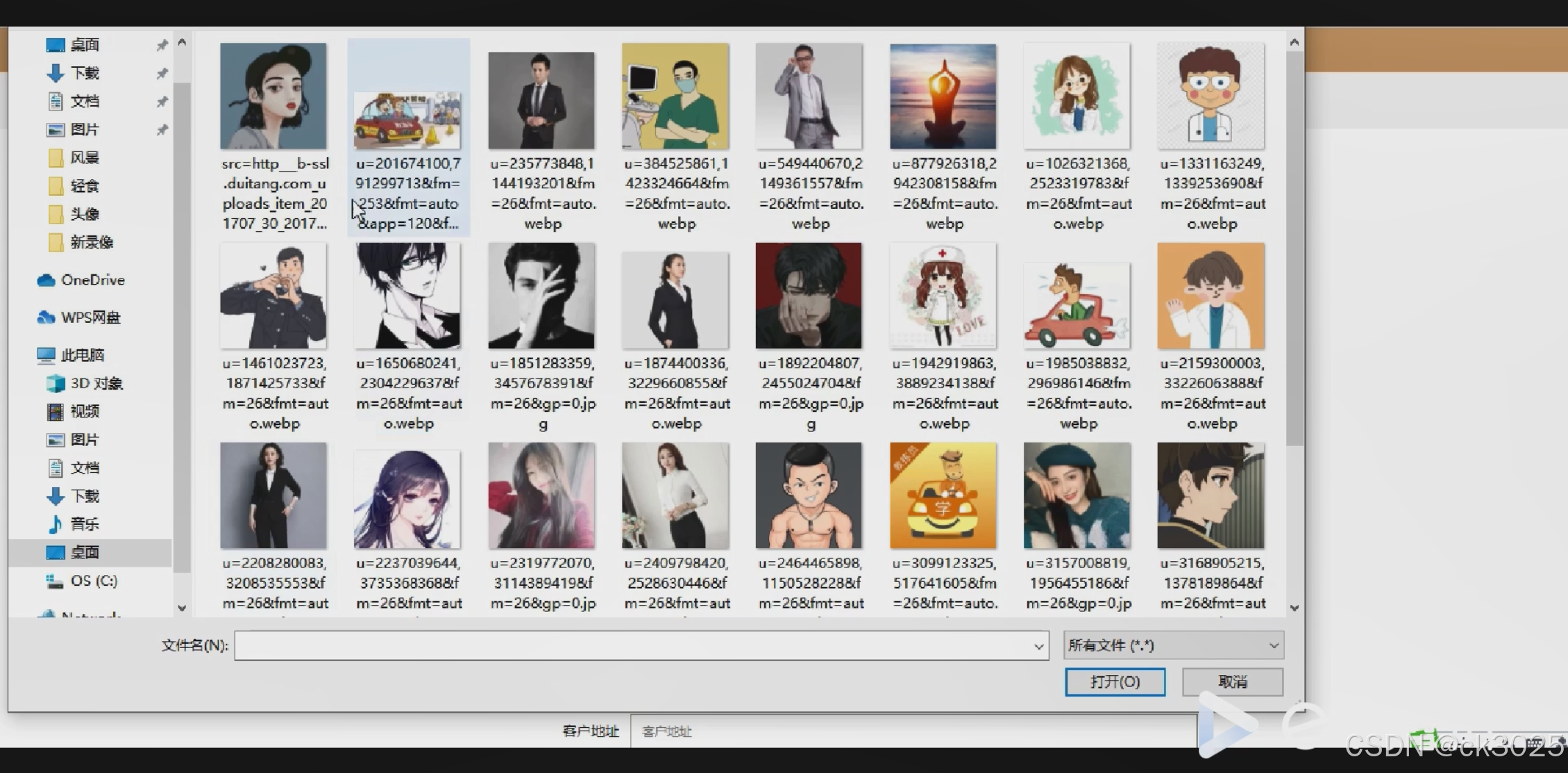The width and height of the screenshot is (1568, 773).
Task: Open the 风景 folder in quick access
Action: (x=56, y=158)
